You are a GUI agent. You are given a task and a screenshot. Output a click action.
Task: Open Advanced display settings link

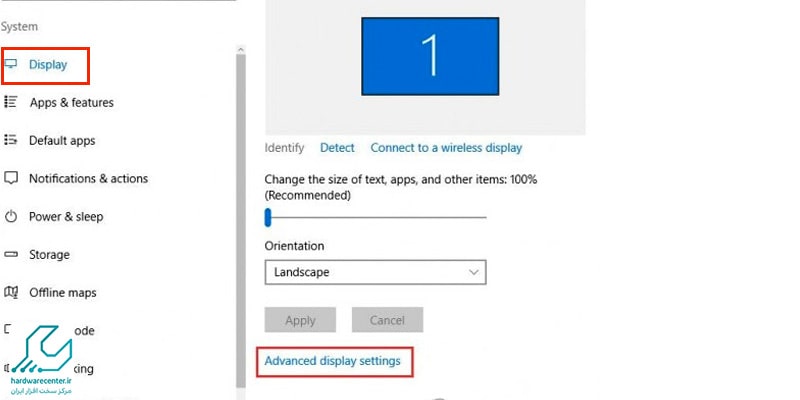pos(332,361)
